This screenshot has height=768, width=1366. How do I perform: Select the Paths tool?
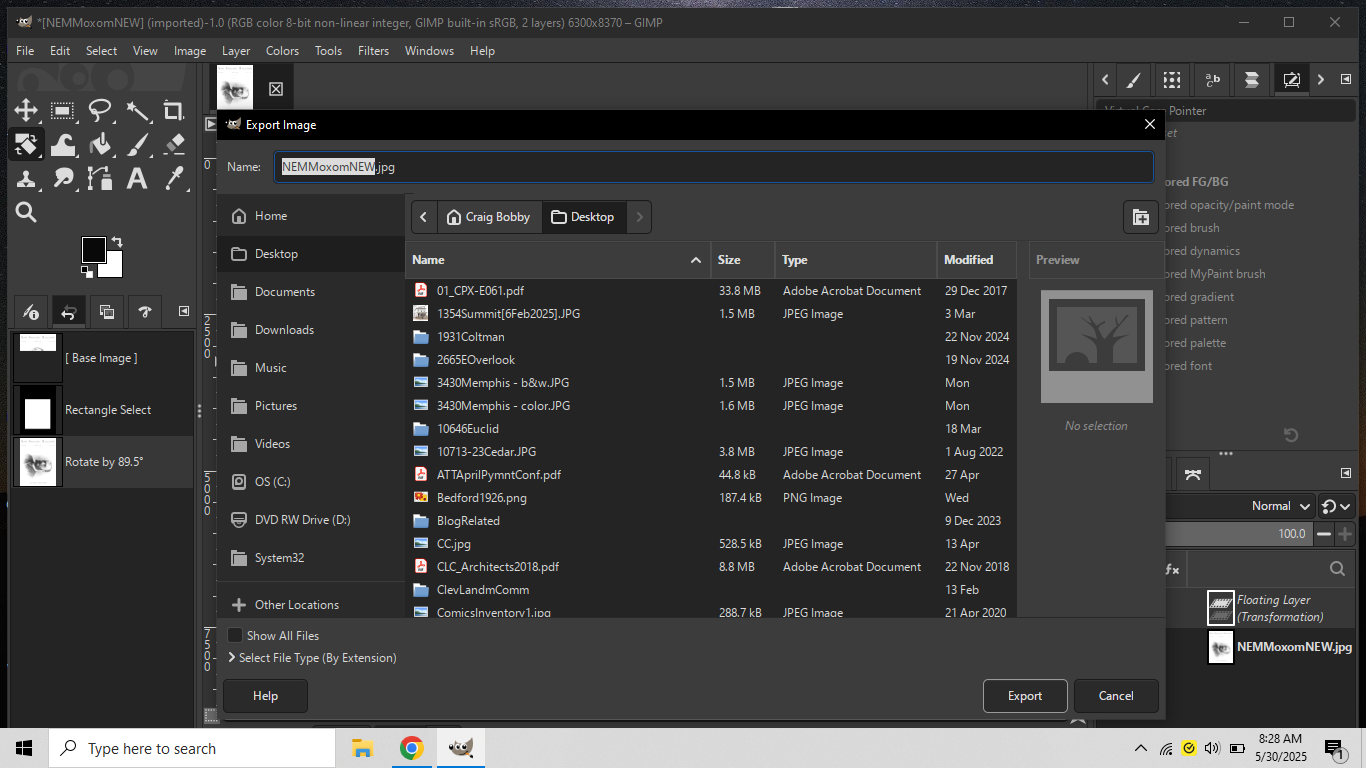click(x=100, y=179)
